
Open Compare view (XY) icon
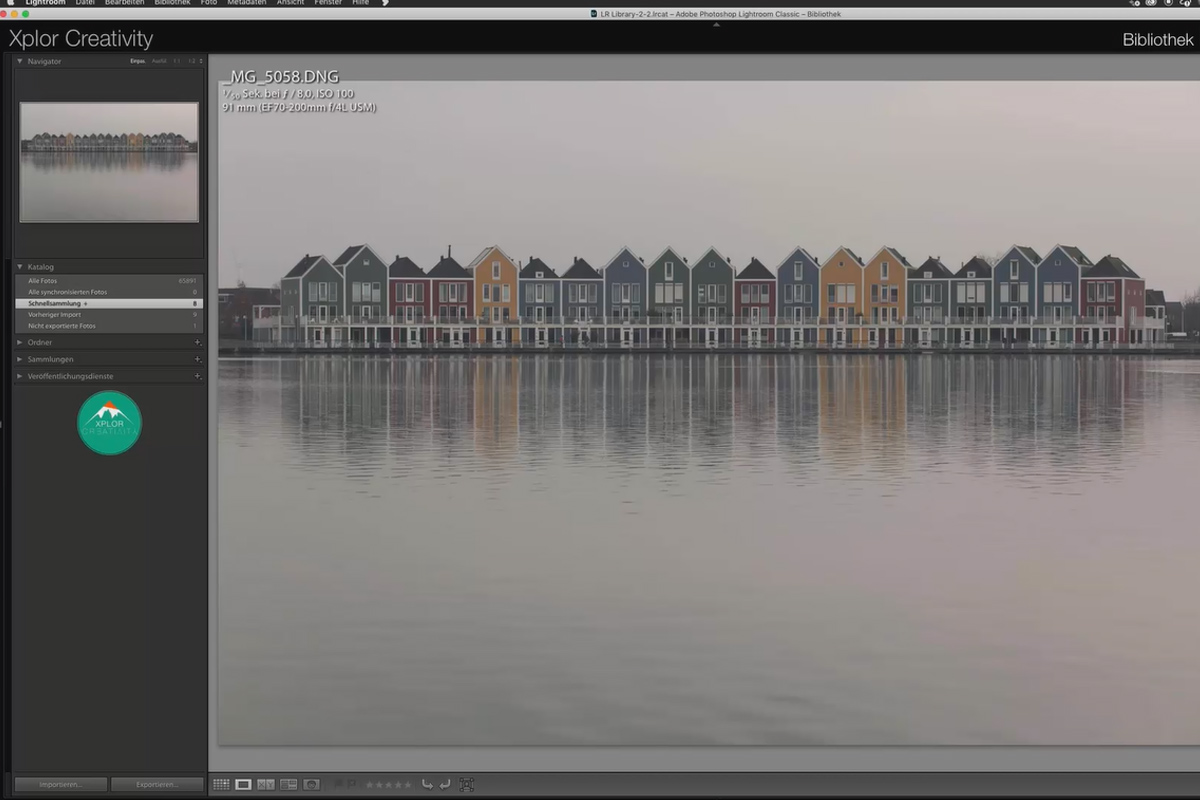click(266, 785)
